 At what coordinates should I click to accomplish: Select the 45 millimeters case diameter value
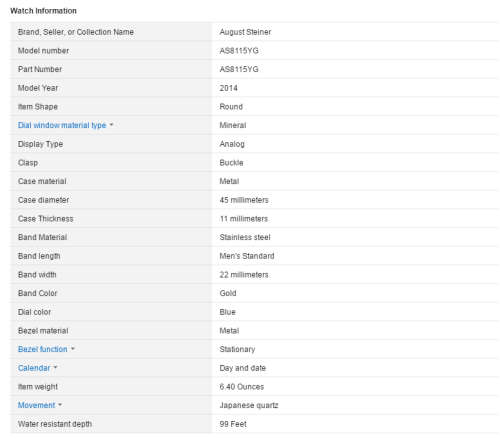pos(244,200)
